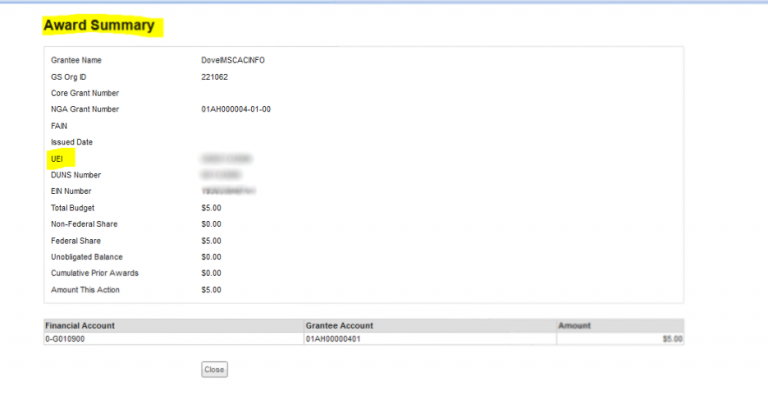Select the 0-G010900 financial account cell
This screenshot has height=414, width=768.
click(65, 339)
